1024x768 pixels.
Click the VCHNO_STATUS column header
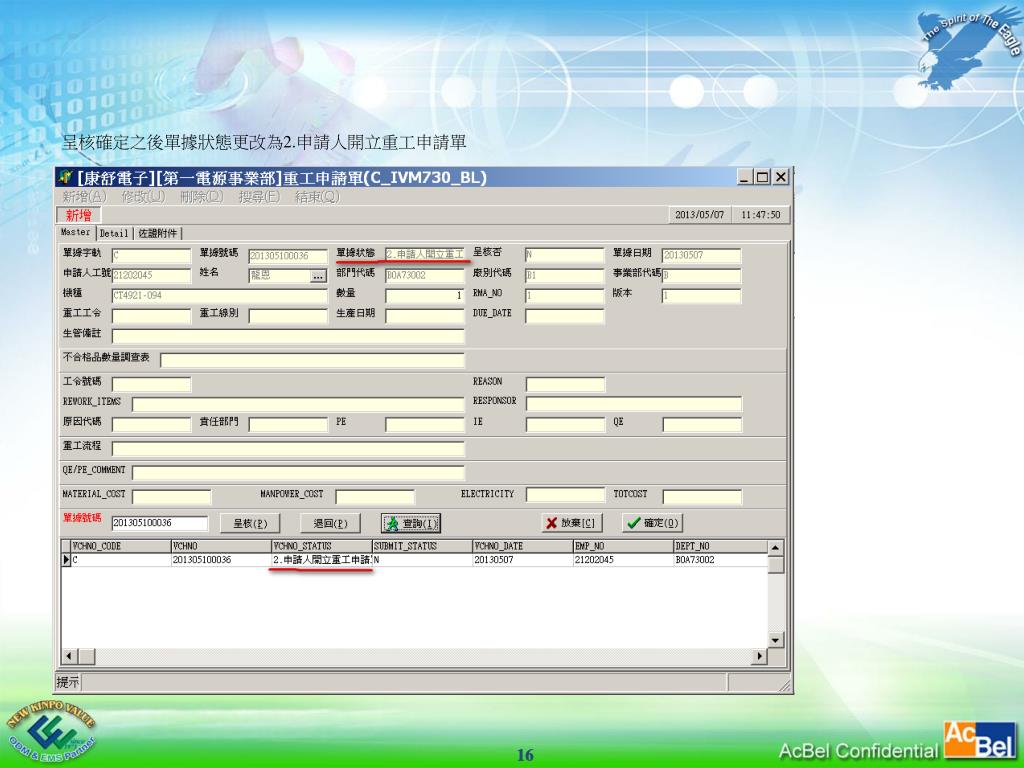point(321,547)
